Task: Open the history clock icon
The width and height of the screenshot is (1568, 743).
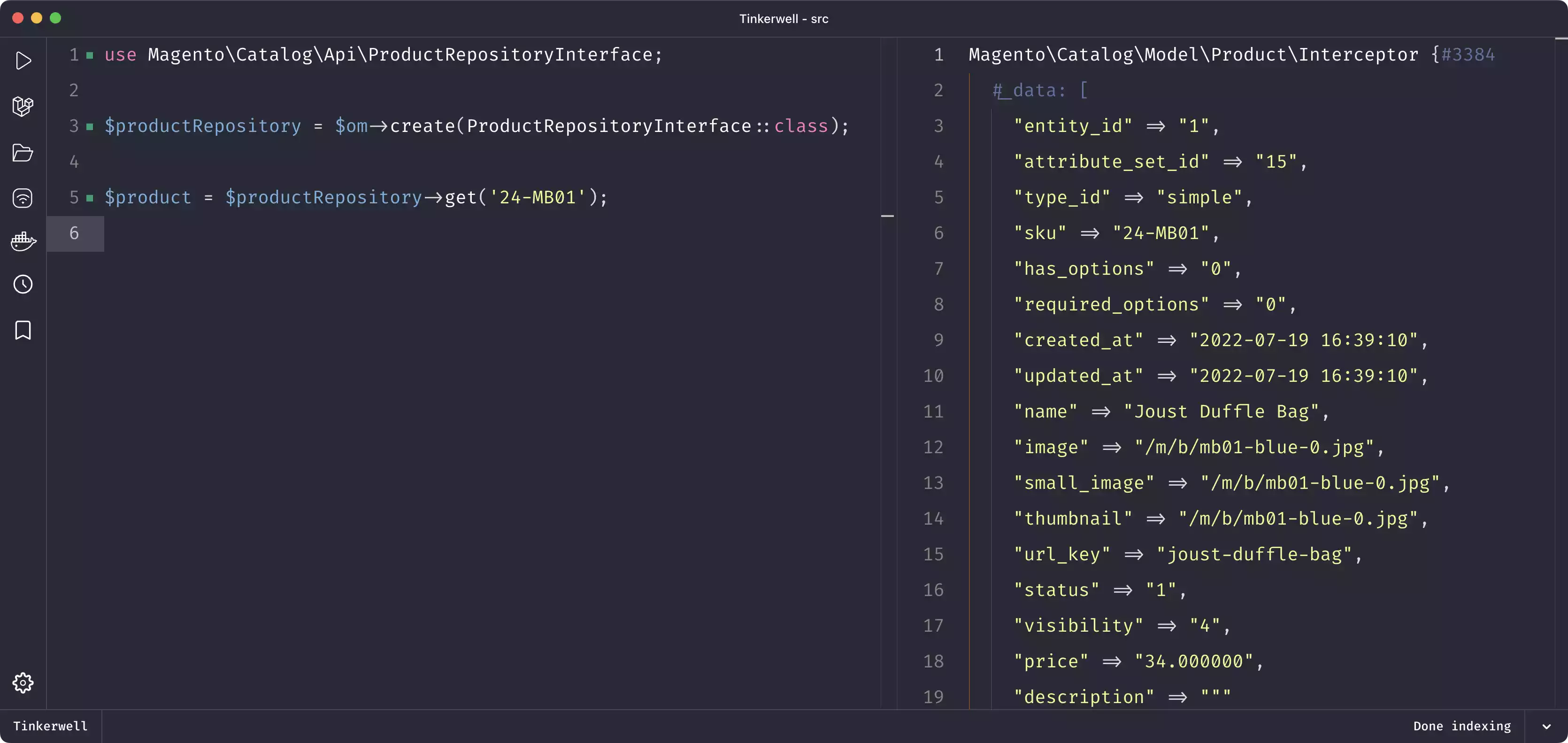Action: [23, 285]
